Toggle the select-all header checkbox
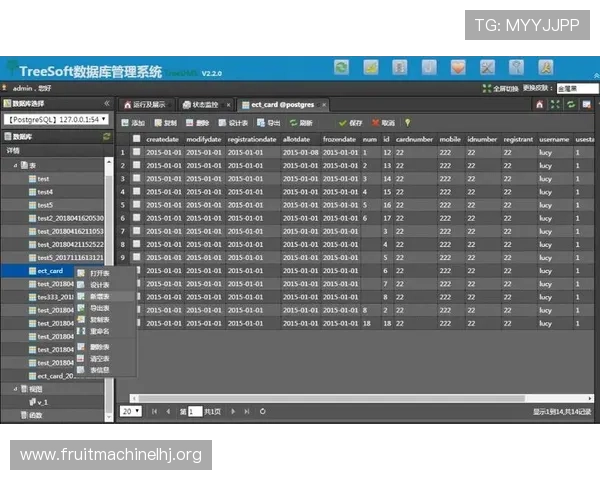 pyautogui.click(x=136, y=139)
